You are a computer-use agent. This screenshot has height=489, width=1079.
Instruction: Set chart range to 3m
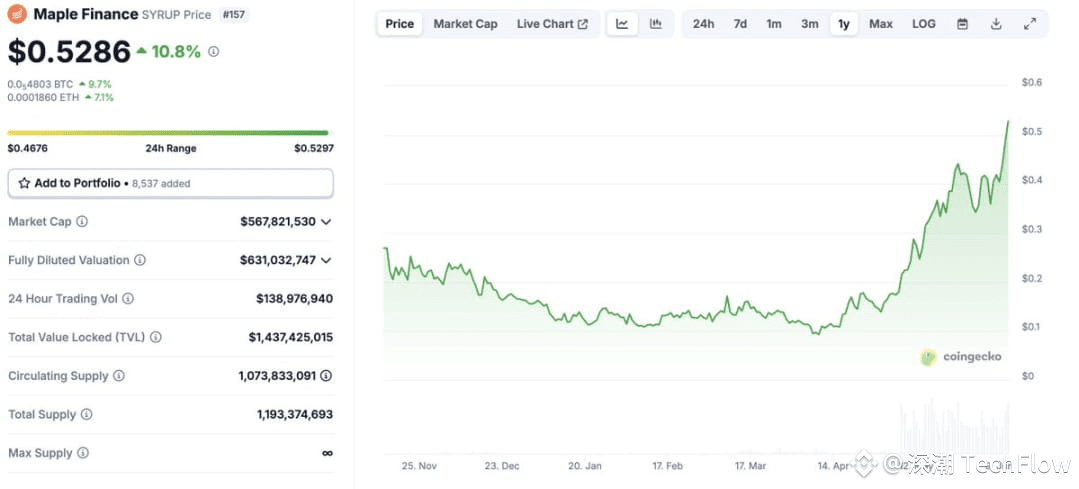point(810,24)
